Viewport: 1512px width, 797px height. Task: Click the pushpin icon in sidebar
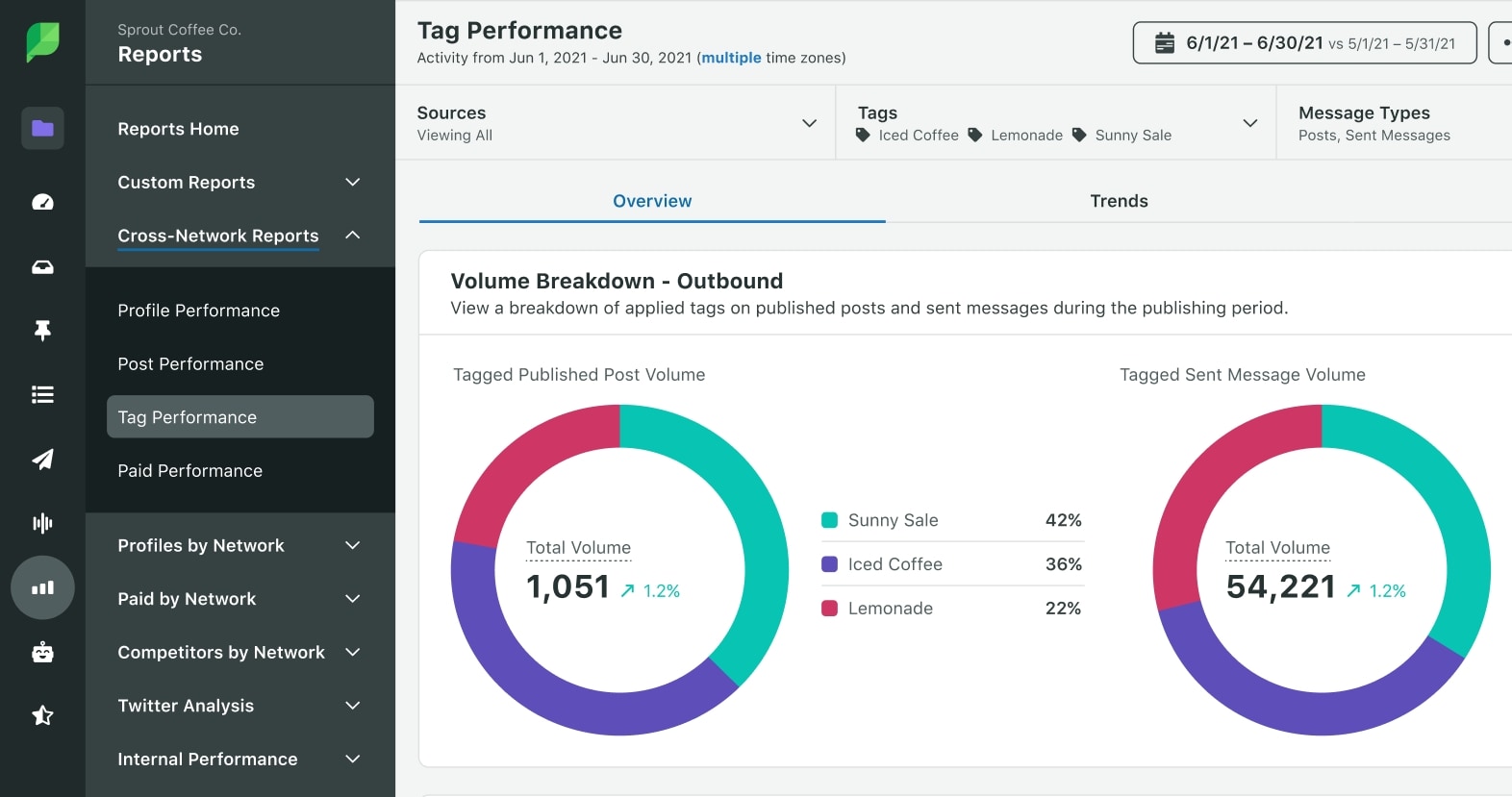point(42,331)
